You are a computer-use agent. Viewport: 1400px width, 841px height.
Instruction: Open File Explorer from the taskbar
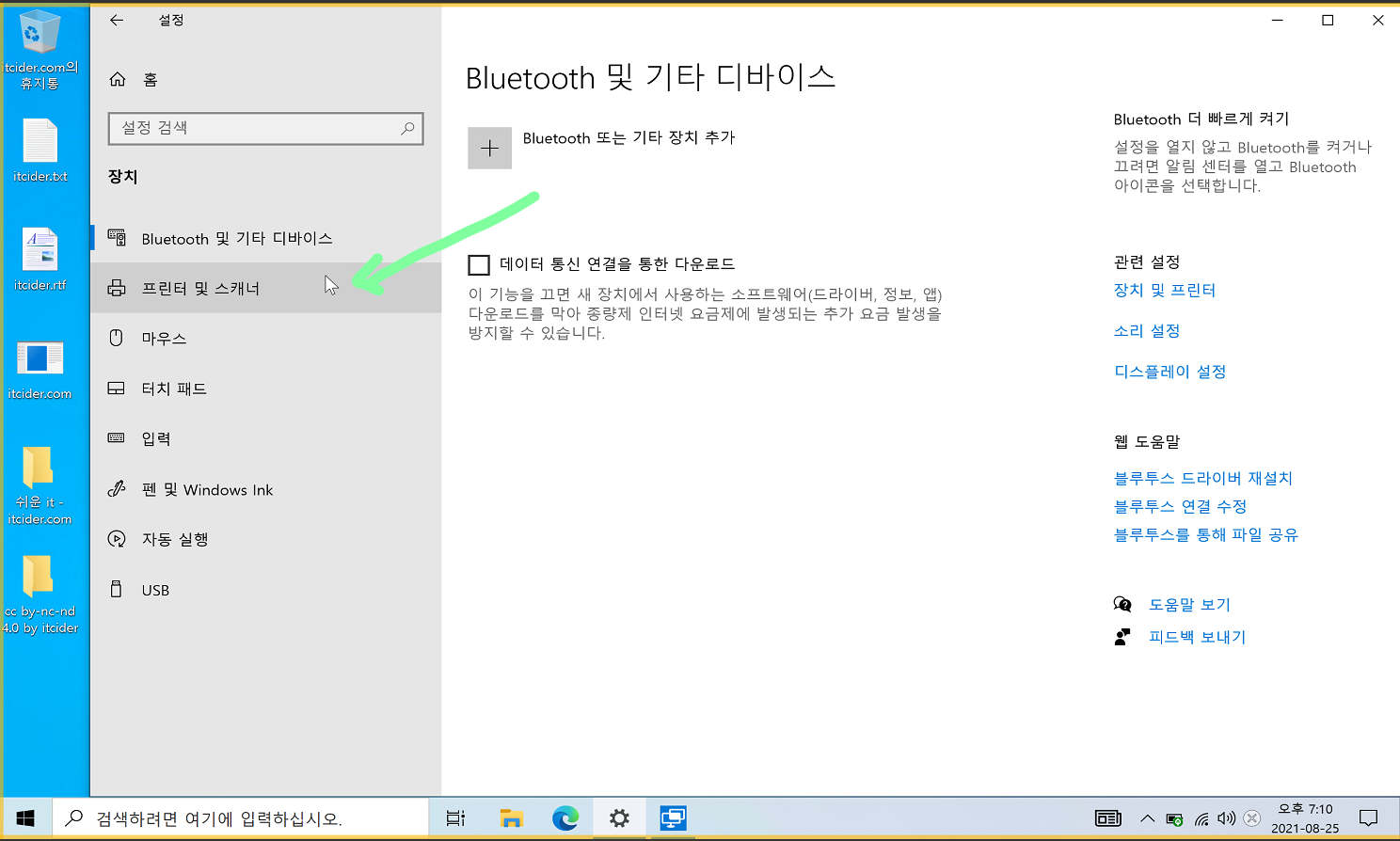(x=511, y=818)
